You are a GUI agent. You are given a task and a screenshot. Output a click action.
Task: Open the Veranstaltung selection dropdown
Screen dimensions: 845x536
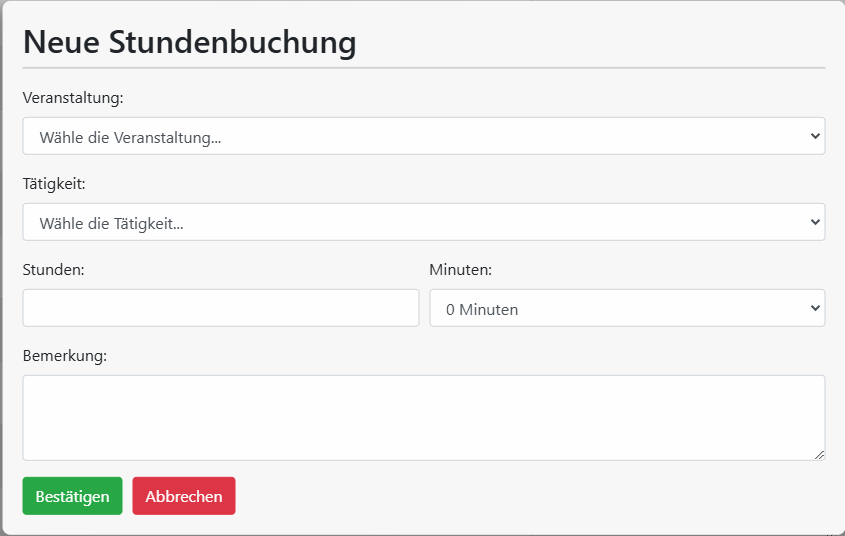(424, 136)
